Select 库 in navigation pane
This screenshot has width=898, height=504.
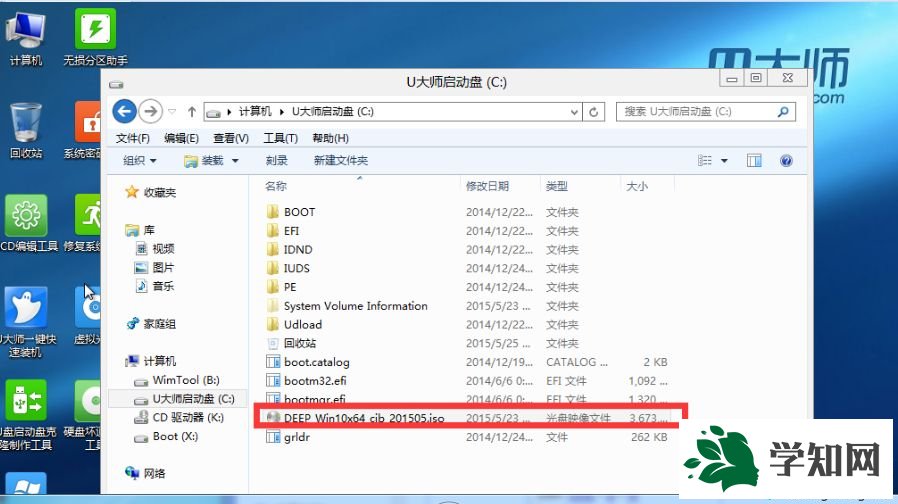tap(140, 230)
